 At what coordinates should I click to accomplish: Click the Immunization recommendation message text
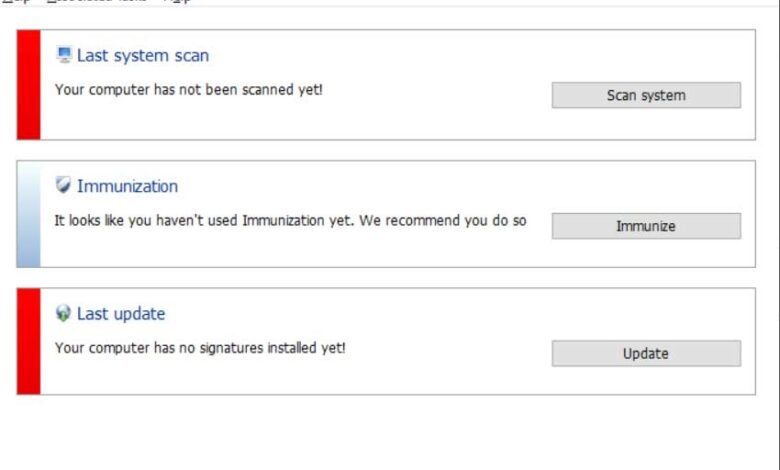coord(290,220)
